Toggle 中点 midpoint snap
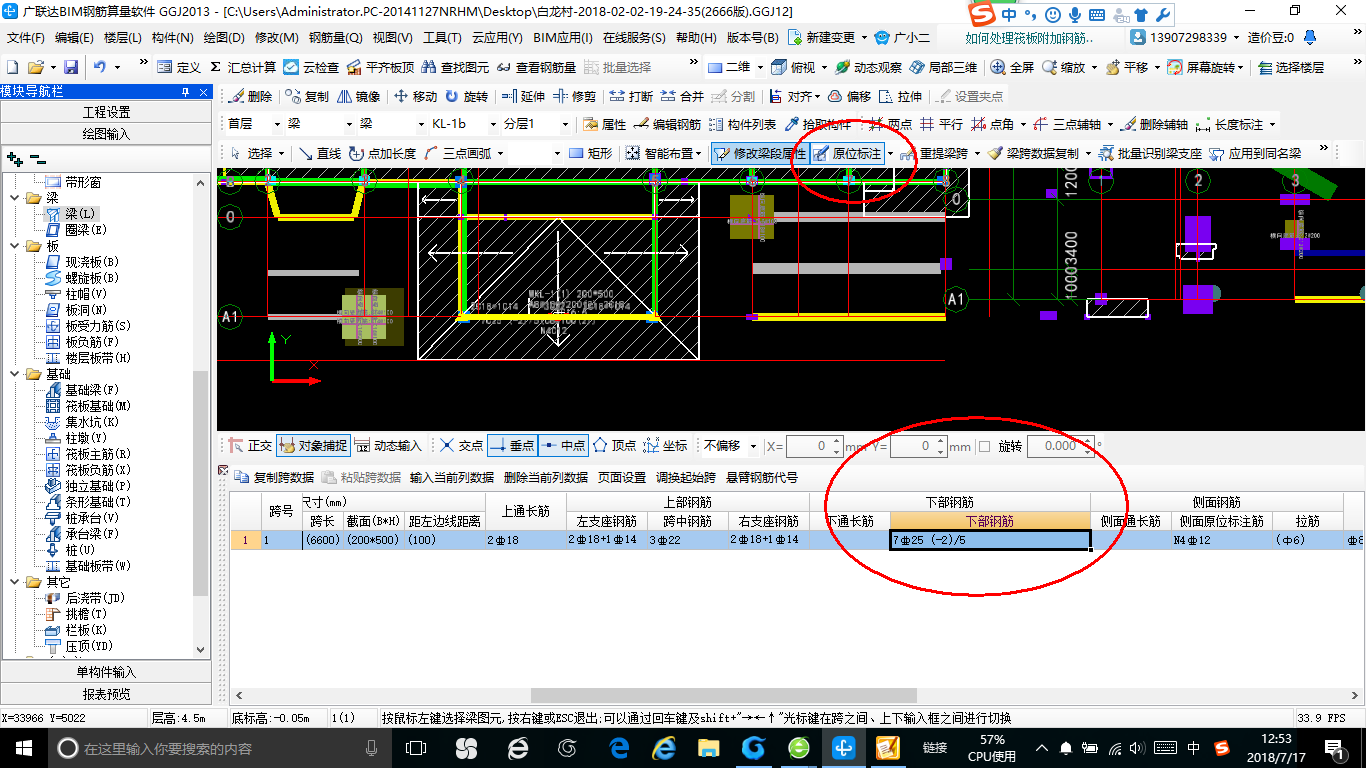The height and width of the screenshot is (768, 1366). pos(562,445)
